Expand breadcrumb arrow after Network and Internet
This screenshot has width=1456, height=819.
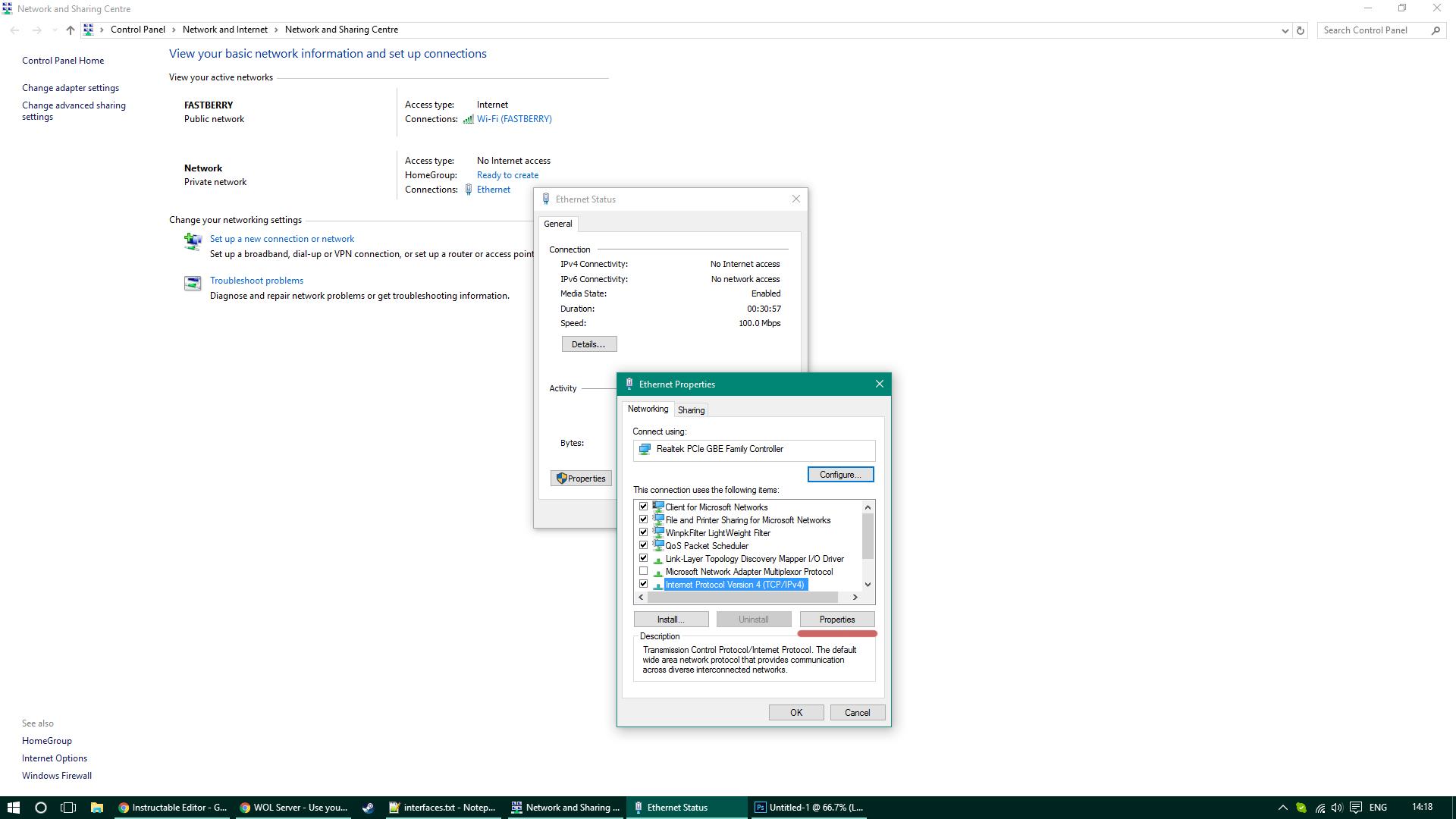coord(276,30)
